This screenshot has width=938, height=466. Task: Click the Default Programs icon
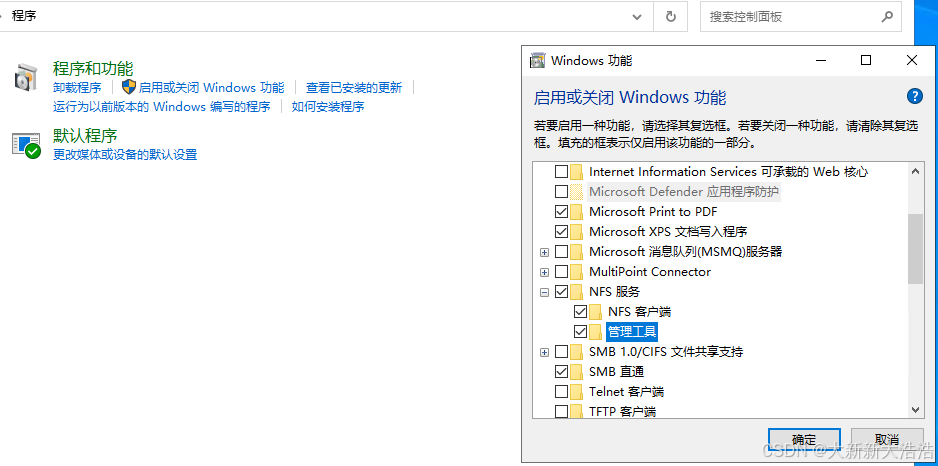pos(26,145)
